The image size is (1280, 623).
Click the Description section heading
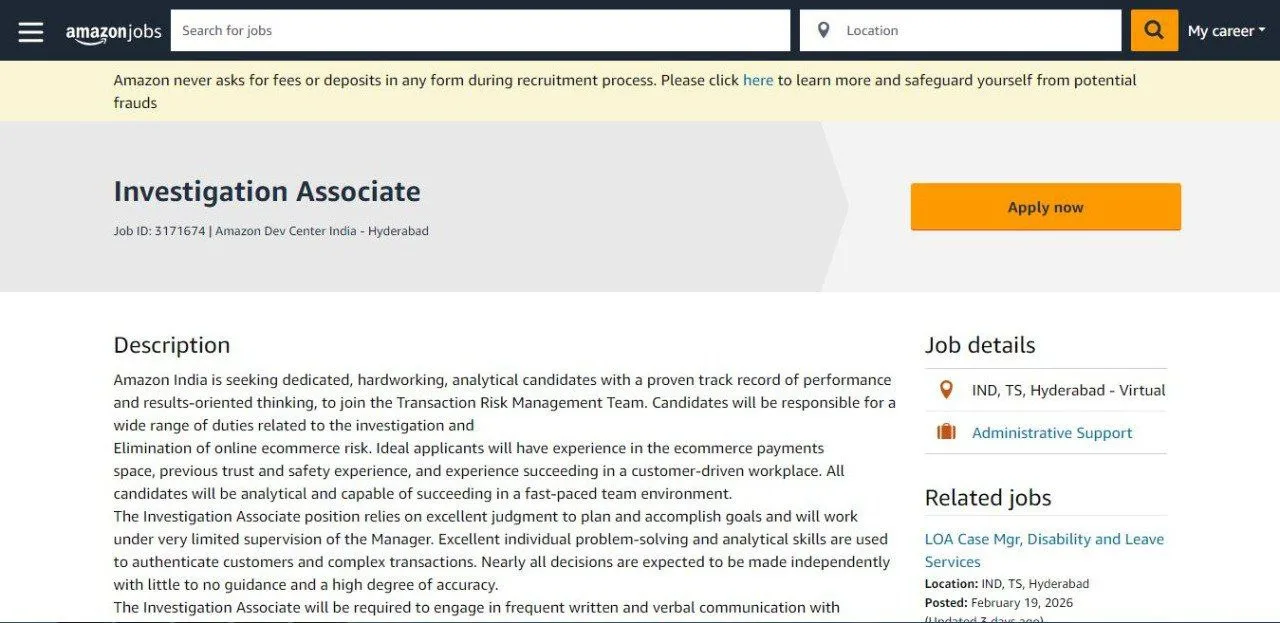pyautogui.click(x=172, y=345)
